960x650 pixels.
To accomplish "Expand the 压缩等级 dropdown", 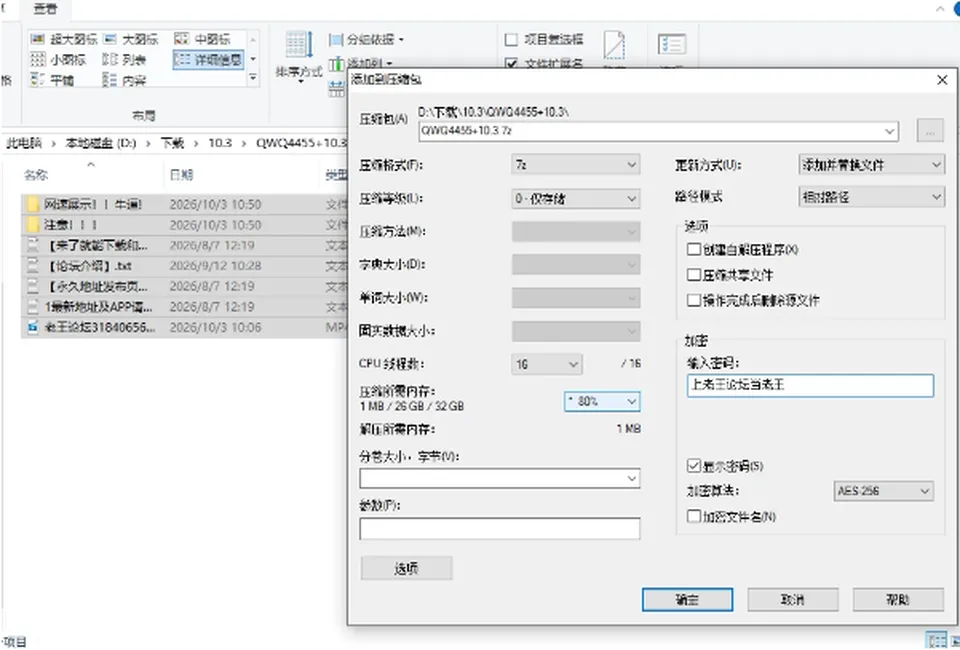I will (x=576, y=198).
